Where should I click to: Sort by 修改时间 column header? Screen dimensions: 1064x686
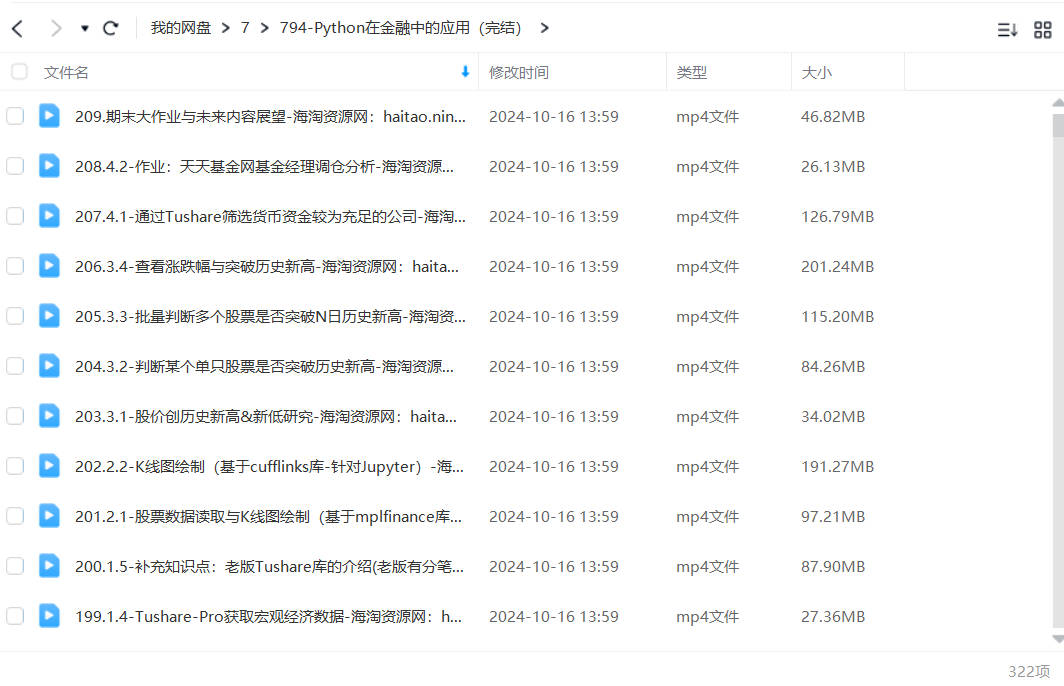(x=518, y=73)
